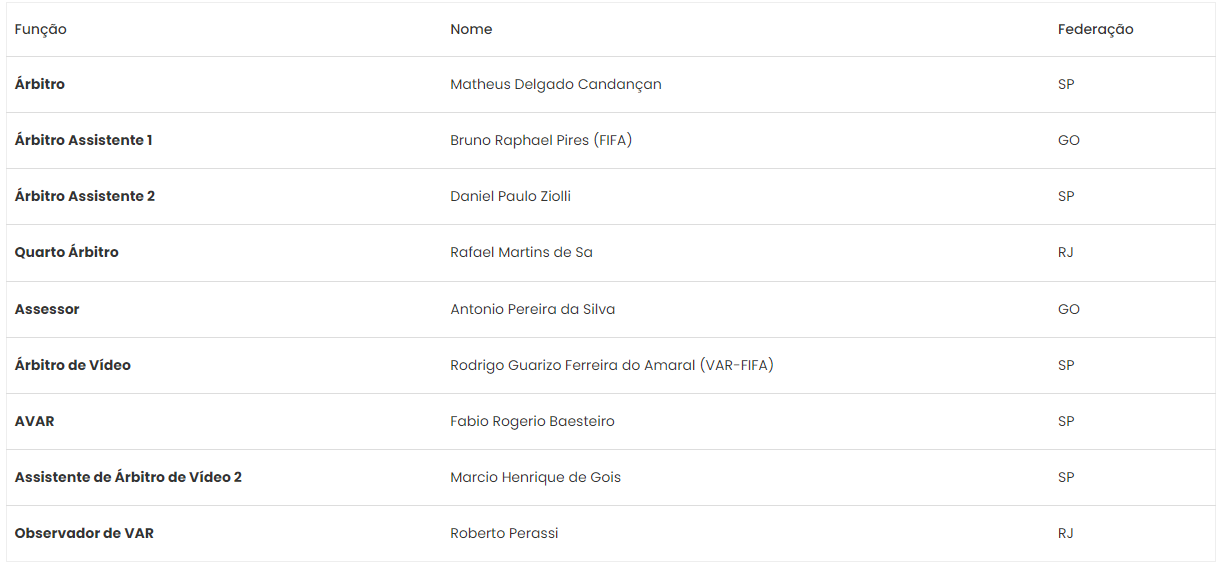The height and width of the screenshot is (569, 1219).
Task: Click the Árbitro Assistente 1 label
Action: tap(84, 141)
